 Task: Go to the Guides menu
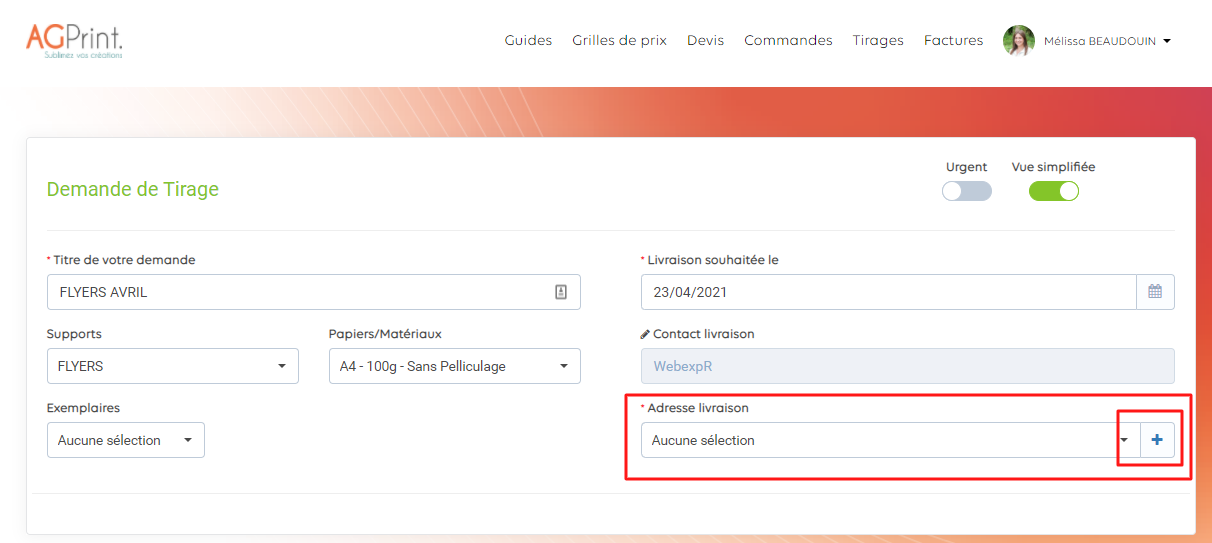528,41
